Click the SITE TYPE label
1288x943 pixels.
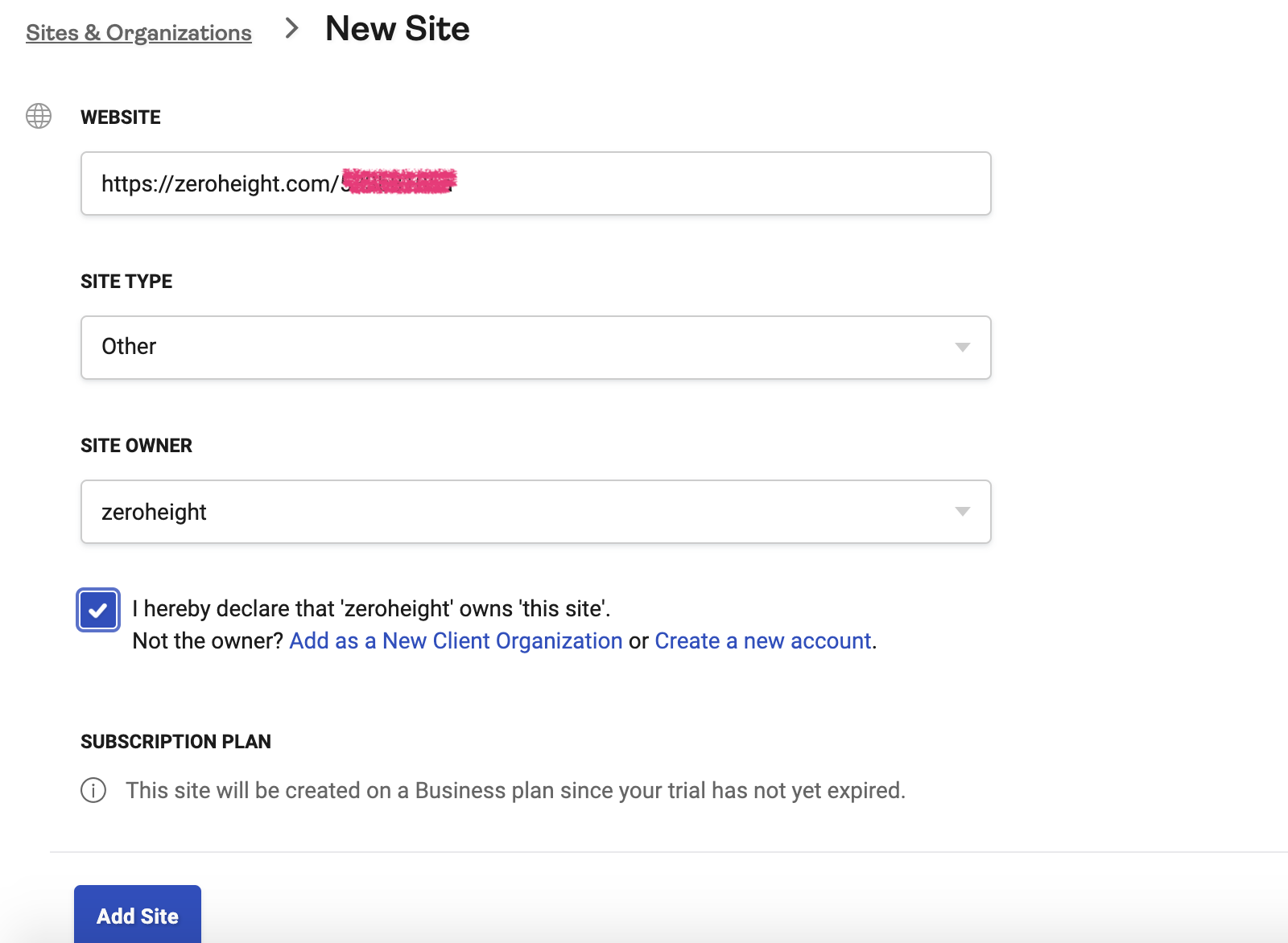tap(126, 282)
